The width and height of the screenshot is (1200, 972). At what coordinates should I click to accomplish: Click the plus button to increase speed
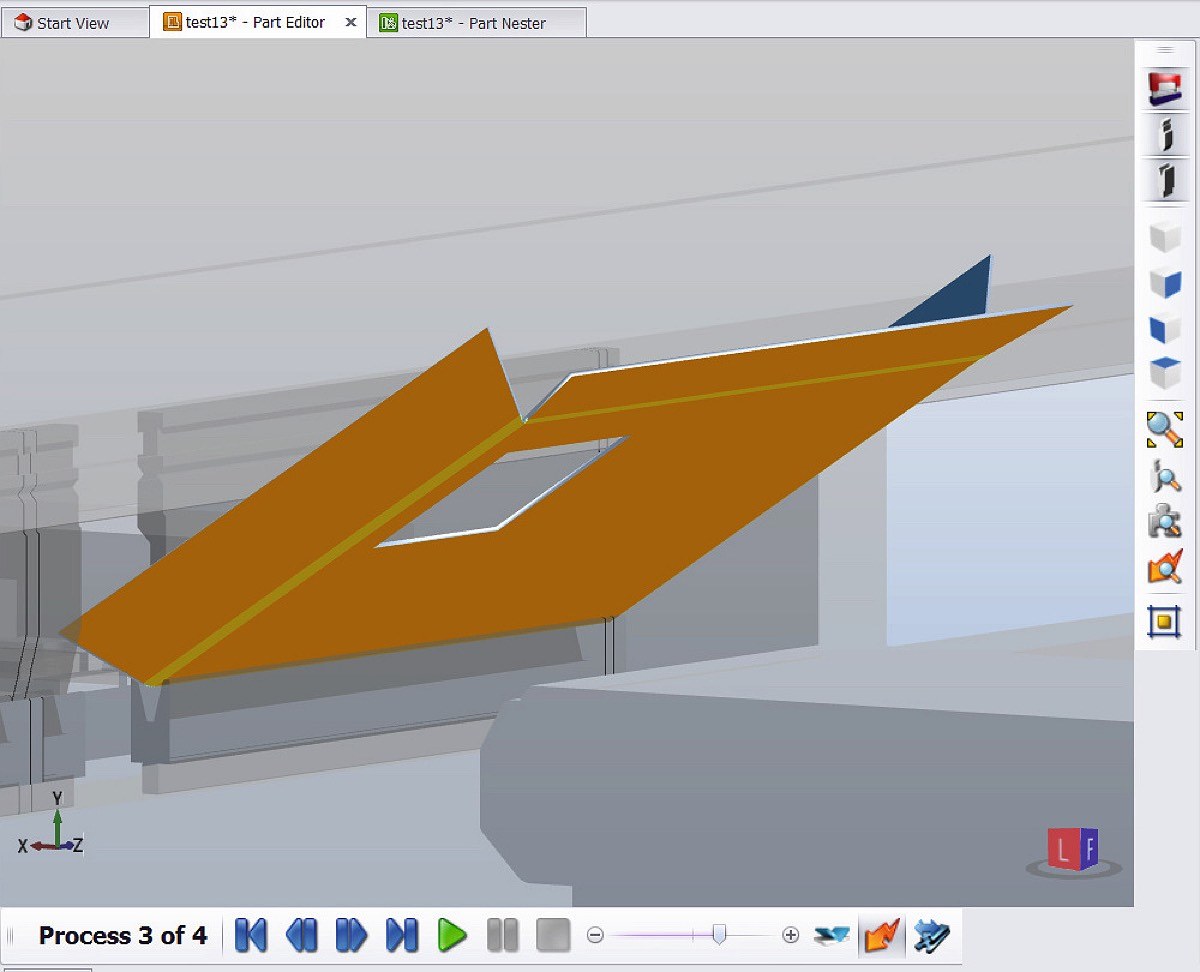790,936
